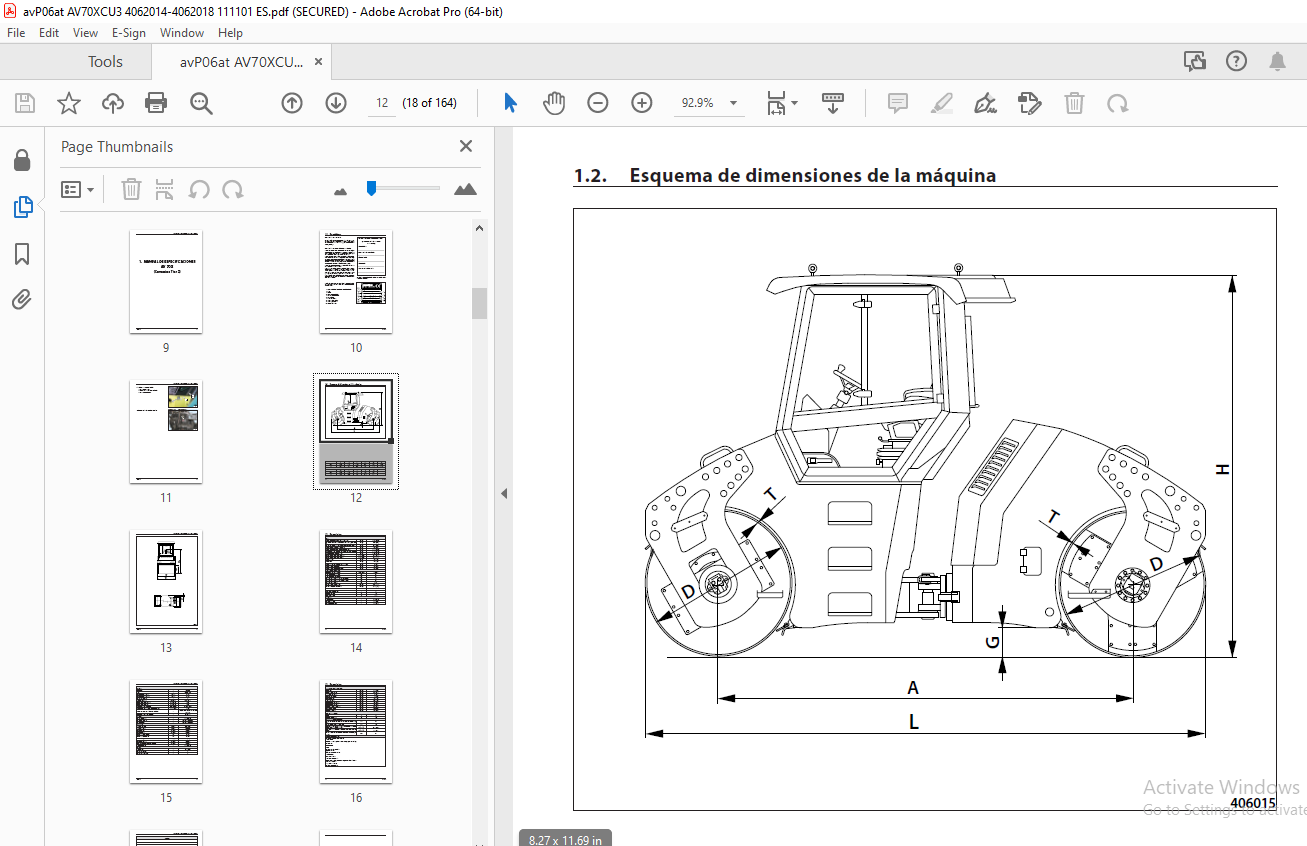Bookmark document with the star icon
Screen dimensions: 1307x846
tap(68, 102)
